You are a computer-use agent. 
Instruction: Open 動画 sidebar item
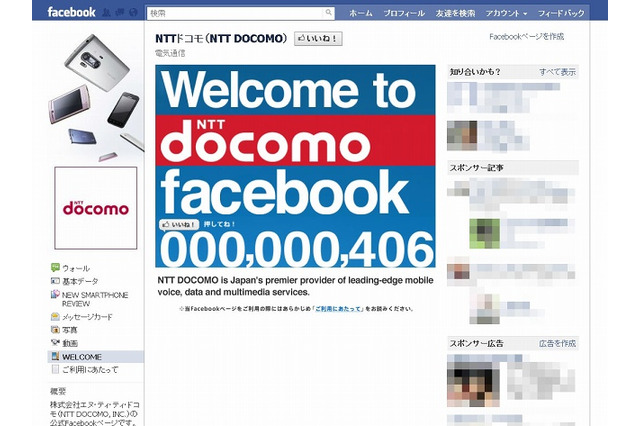[x=70, y=343]
